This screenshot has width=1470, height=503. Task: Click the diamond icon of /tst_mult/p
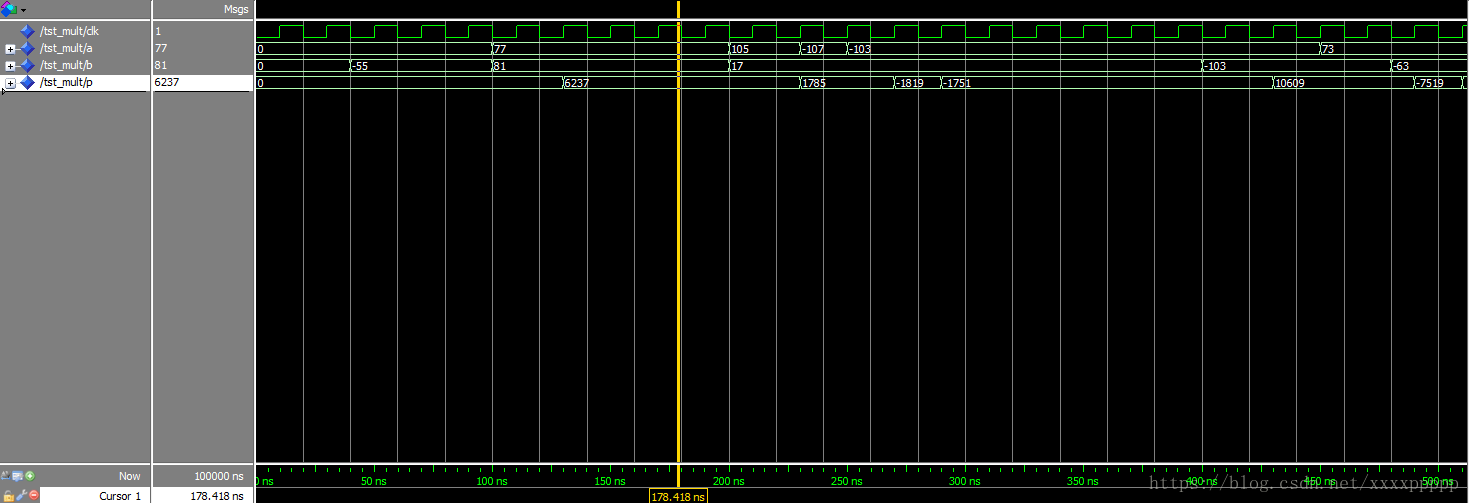point(27,82)
